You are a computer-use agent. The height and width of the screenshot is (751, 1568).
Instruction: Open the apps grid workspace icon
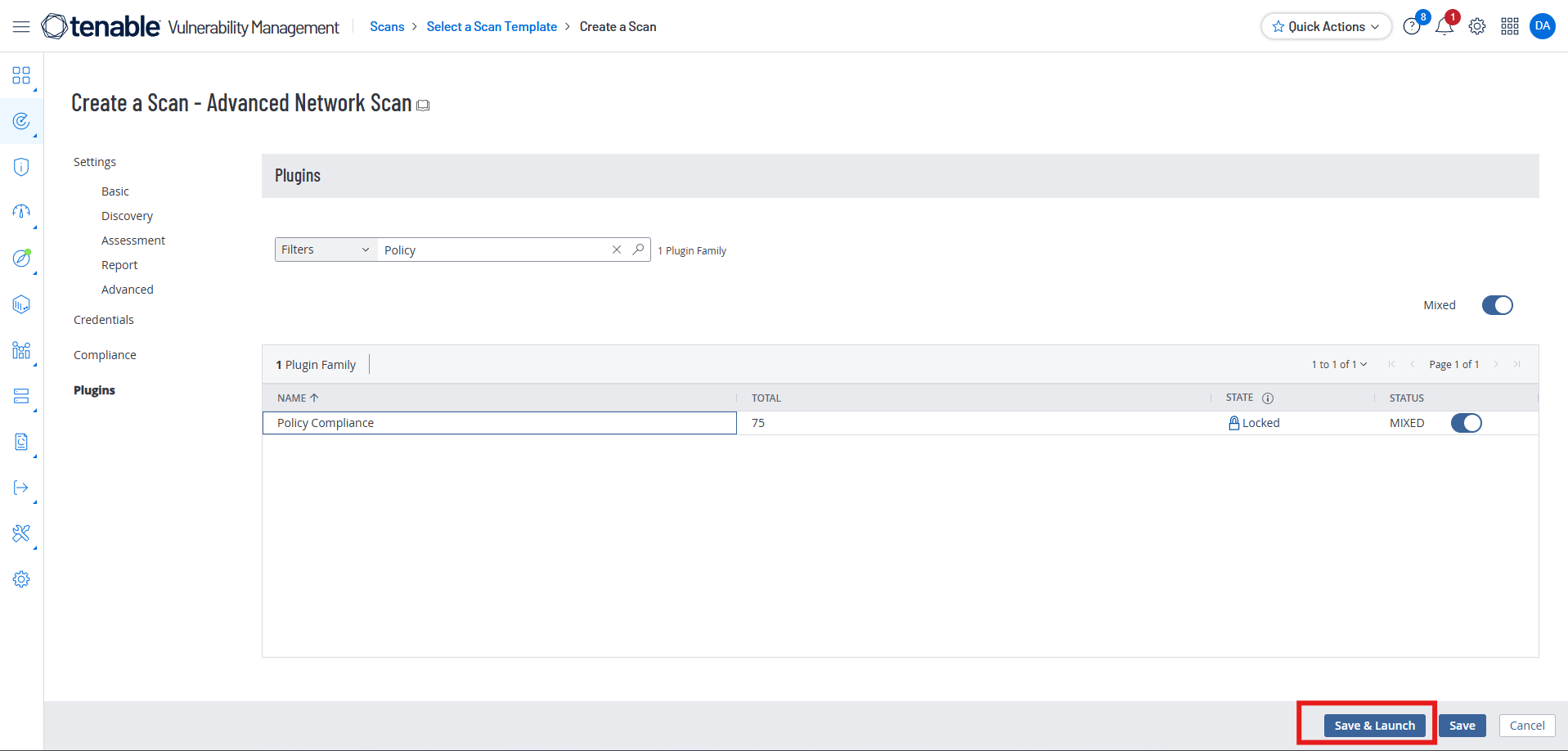1510,27
